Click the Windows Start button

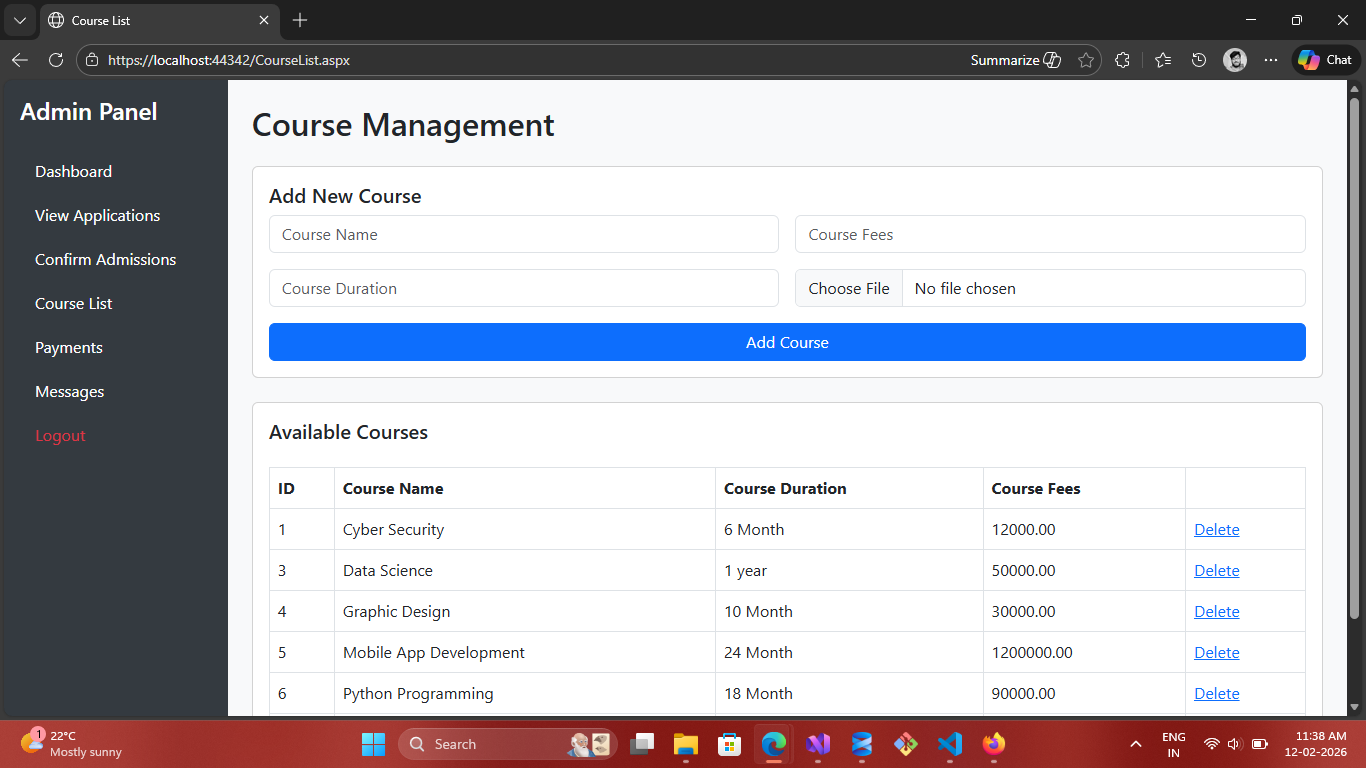pos(373,744)
